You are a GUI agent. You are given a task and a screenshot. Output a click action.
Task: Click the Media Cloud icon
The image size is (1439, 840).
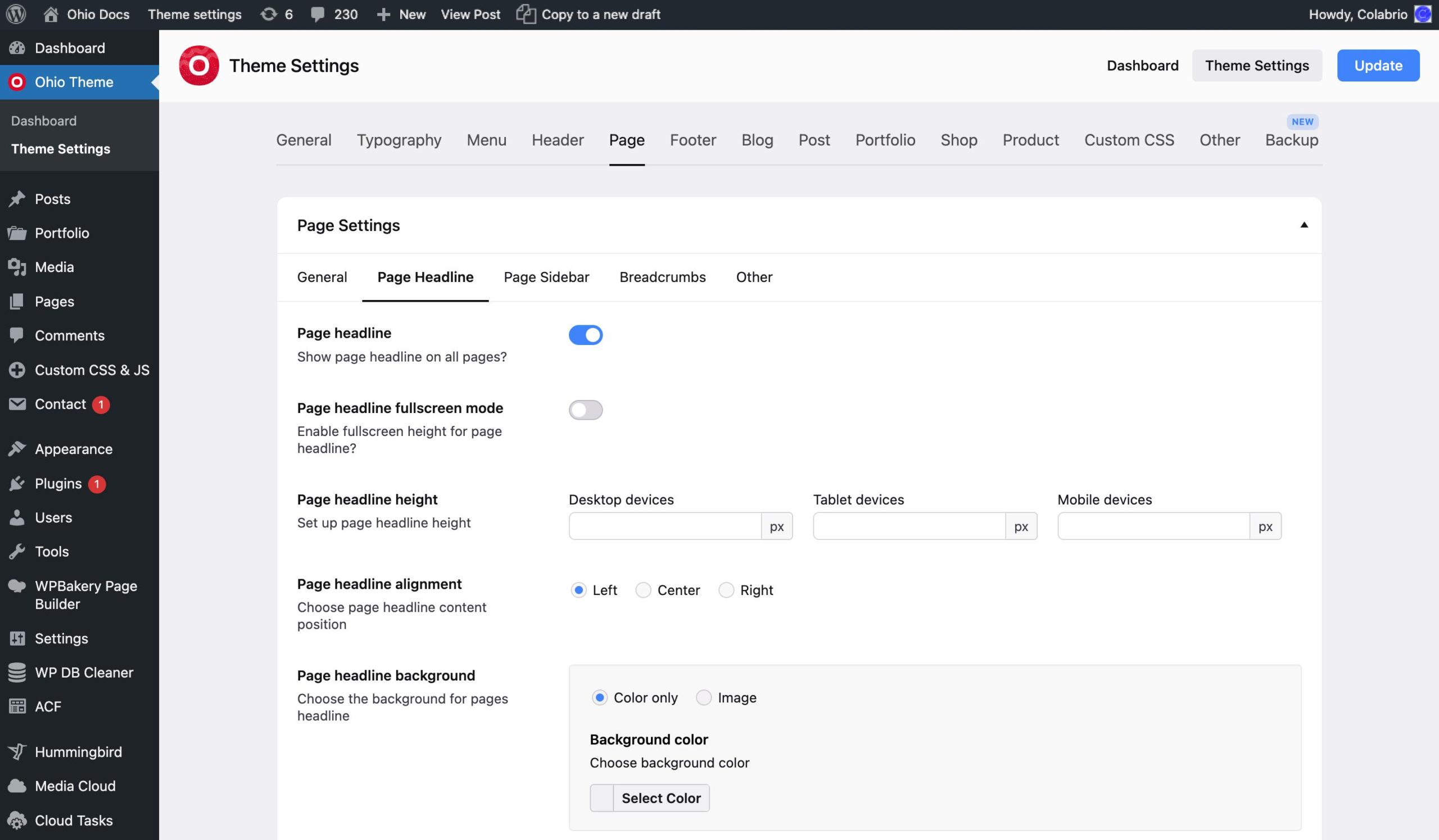[x=17, y=787]
